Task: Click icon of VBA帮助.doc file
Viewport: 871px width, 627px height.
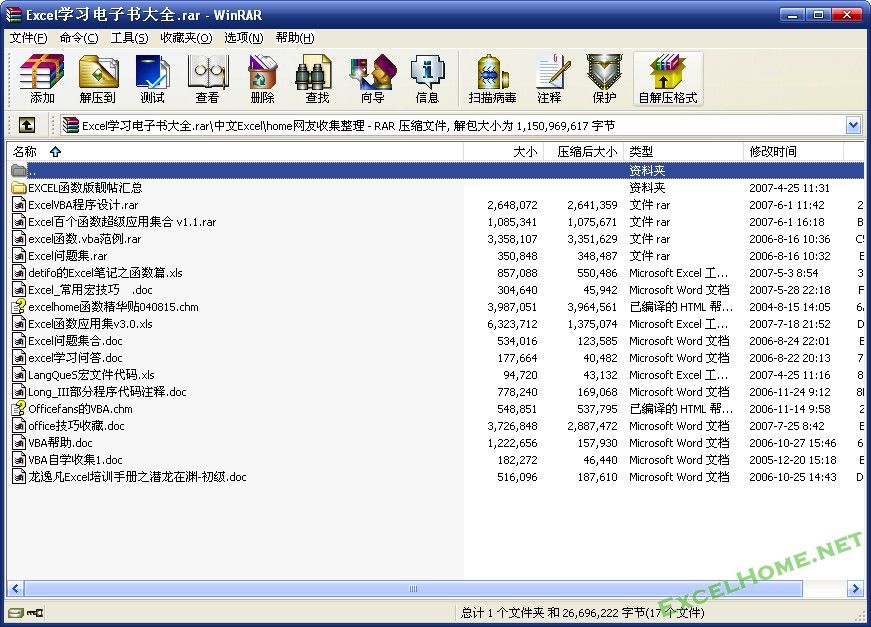Action: point(19,443)
